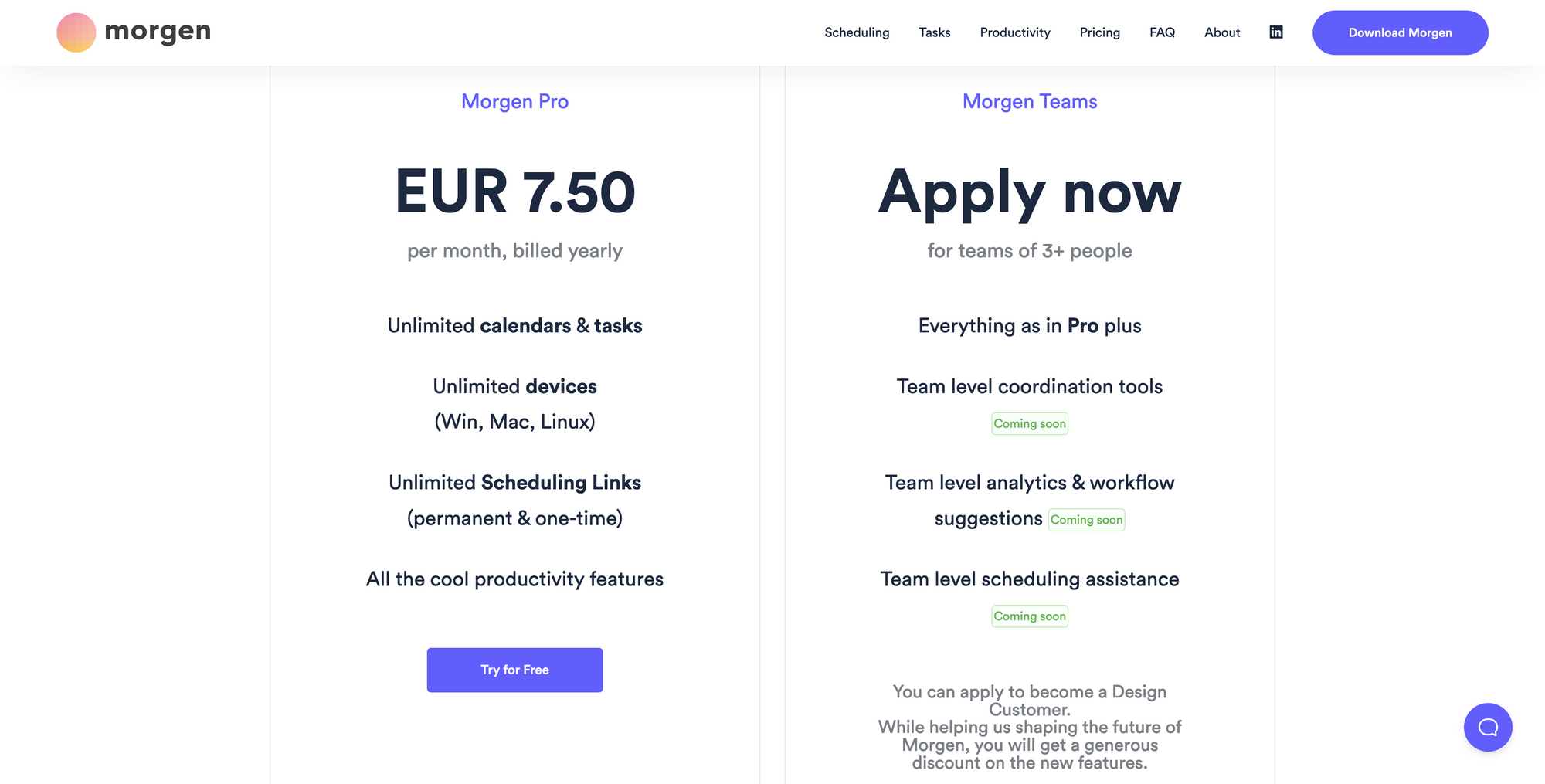The height and width of the screenshot is (784, 1545).
Task: Navigate to the Productivity page
Action: click(1014, 32)
